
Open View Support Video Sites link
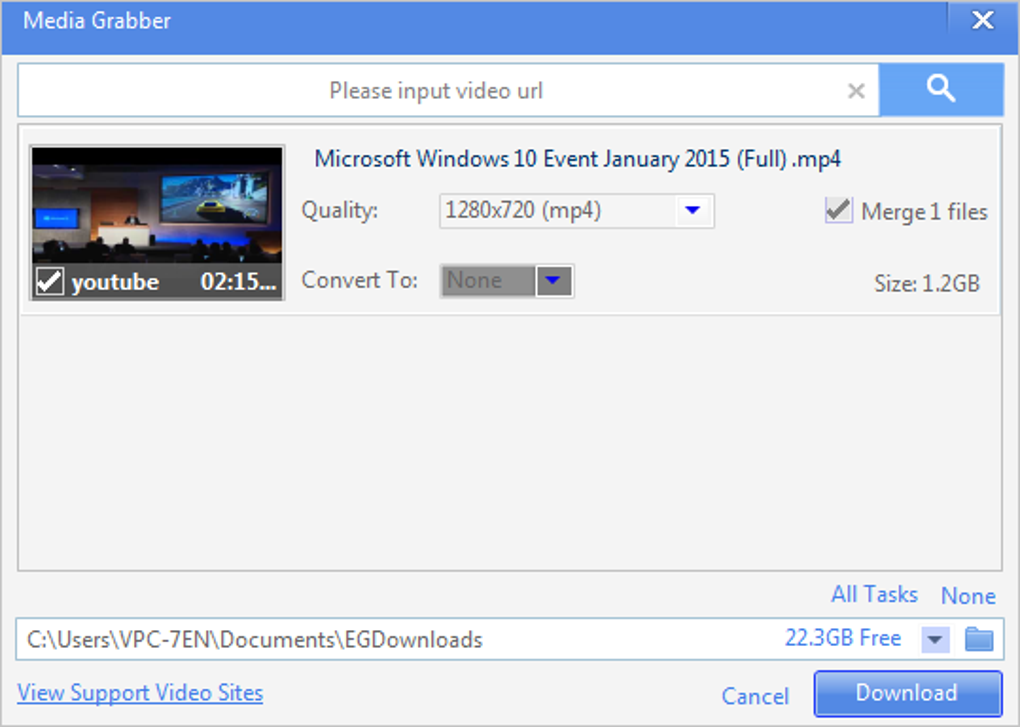pyautogui.click(x=140, y=693)
